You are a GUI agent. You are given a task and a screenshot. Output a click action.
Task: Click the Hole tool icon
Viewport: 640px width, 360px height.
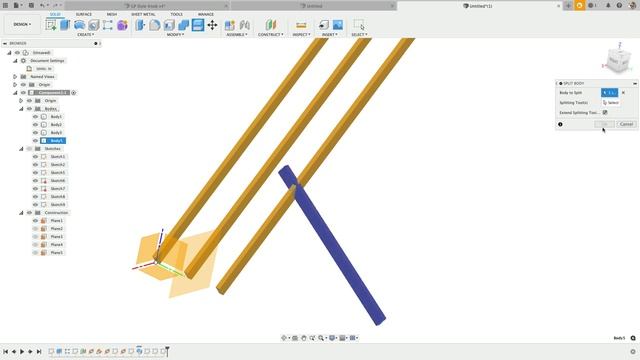[x=93, y=25]
